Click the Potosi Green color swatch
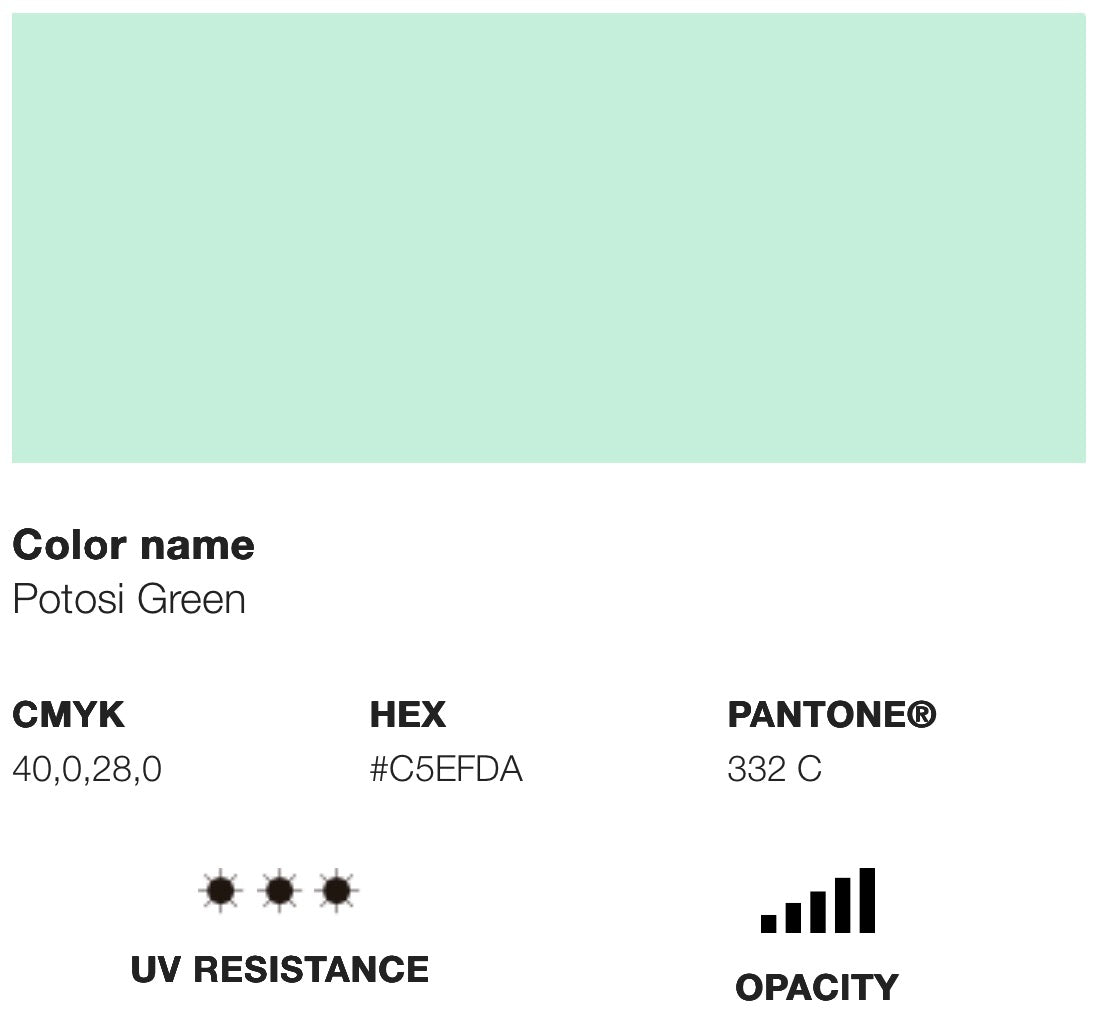 tap(549, 238)
